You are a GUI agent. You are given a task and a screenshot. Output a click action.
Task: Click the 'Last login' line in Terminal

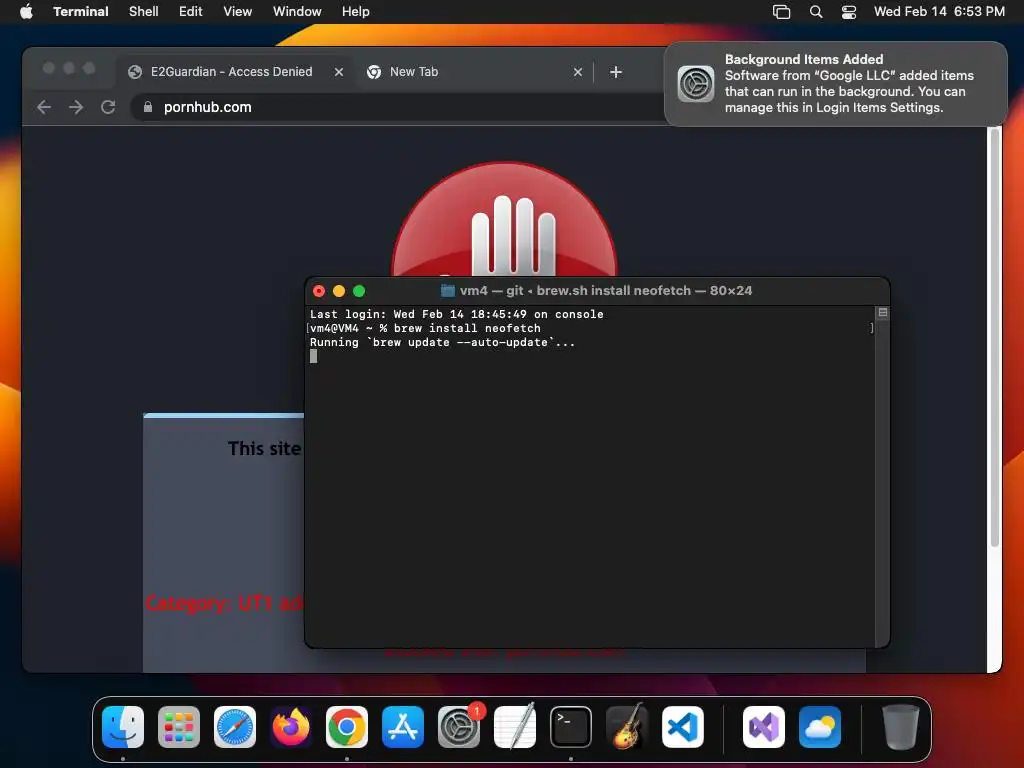[x=456, y=314]
